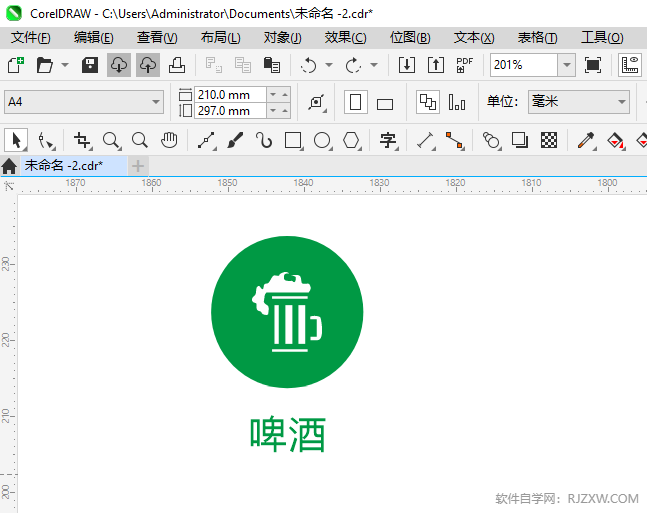Expand the Open recent dropdown arrow
The width and height of the screenshot is (647, 513).
[x=65, y=65]
